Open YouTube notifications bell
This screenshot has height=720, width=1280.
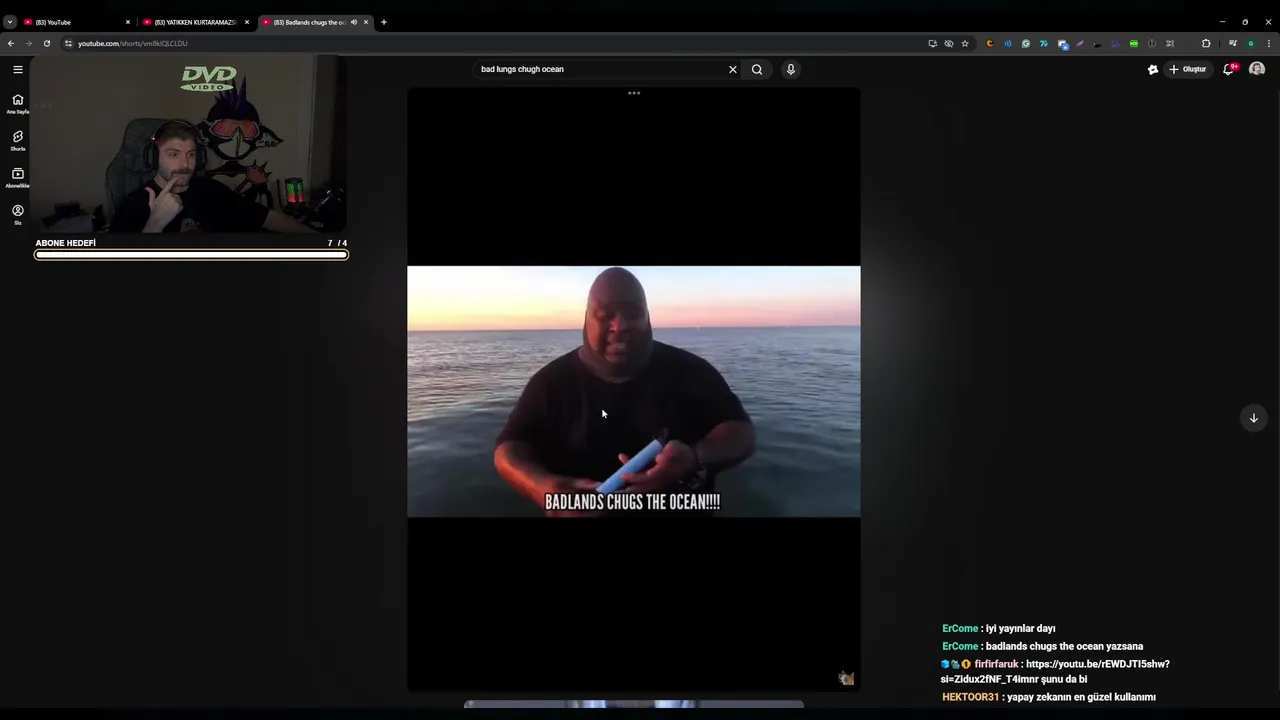(1229, 69)
